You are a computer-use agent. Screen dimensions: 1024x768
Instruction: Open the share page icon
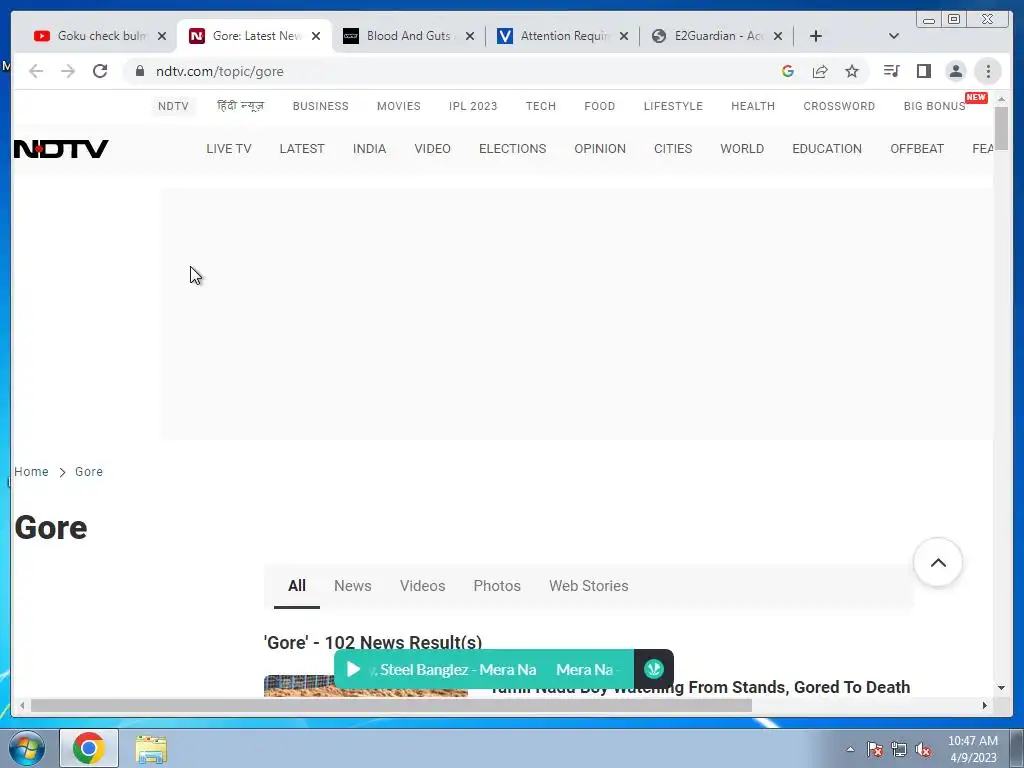point(820,71)
